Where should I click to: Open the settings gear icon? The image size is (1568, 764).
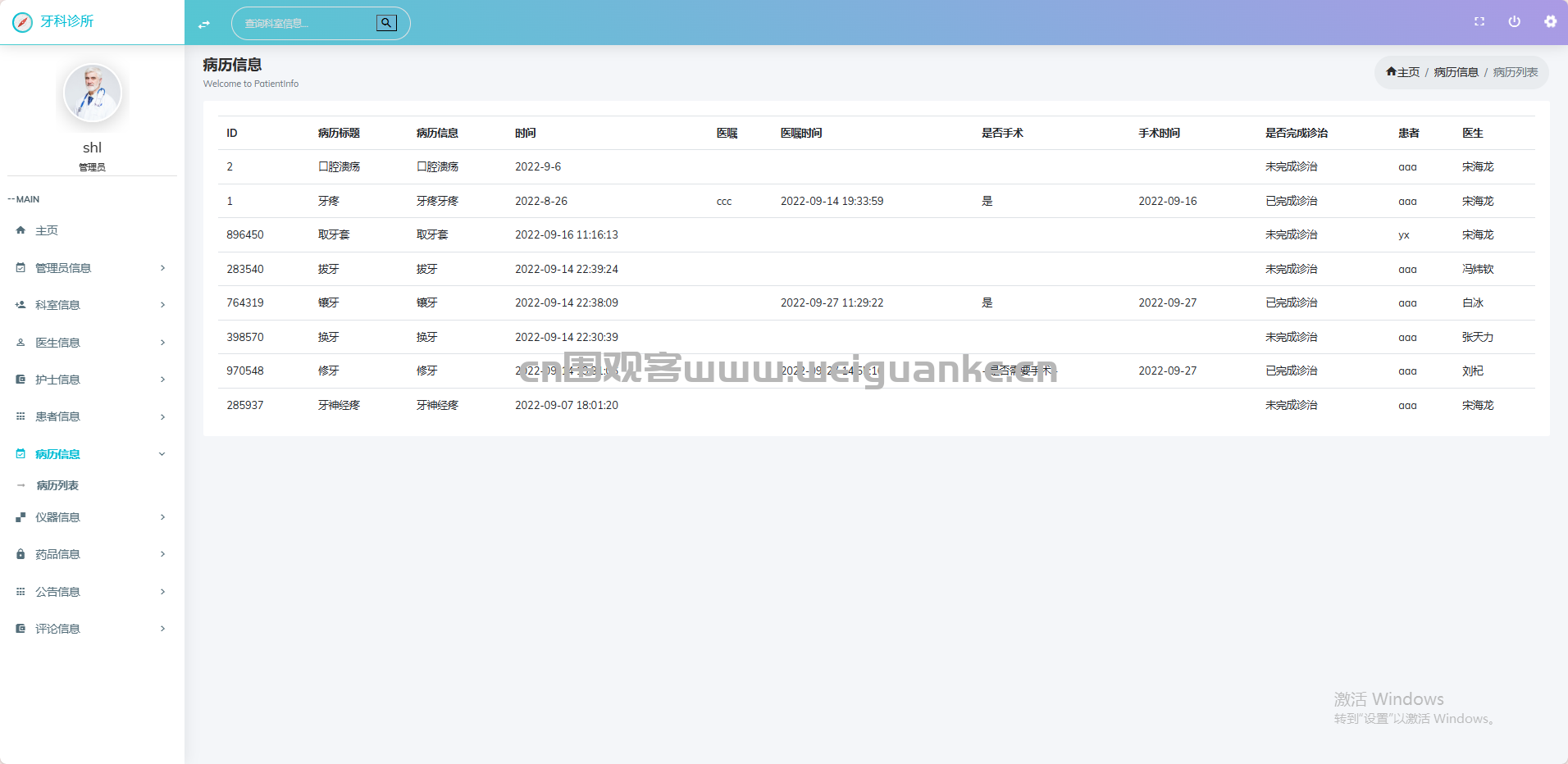(x=1550, y=22)
